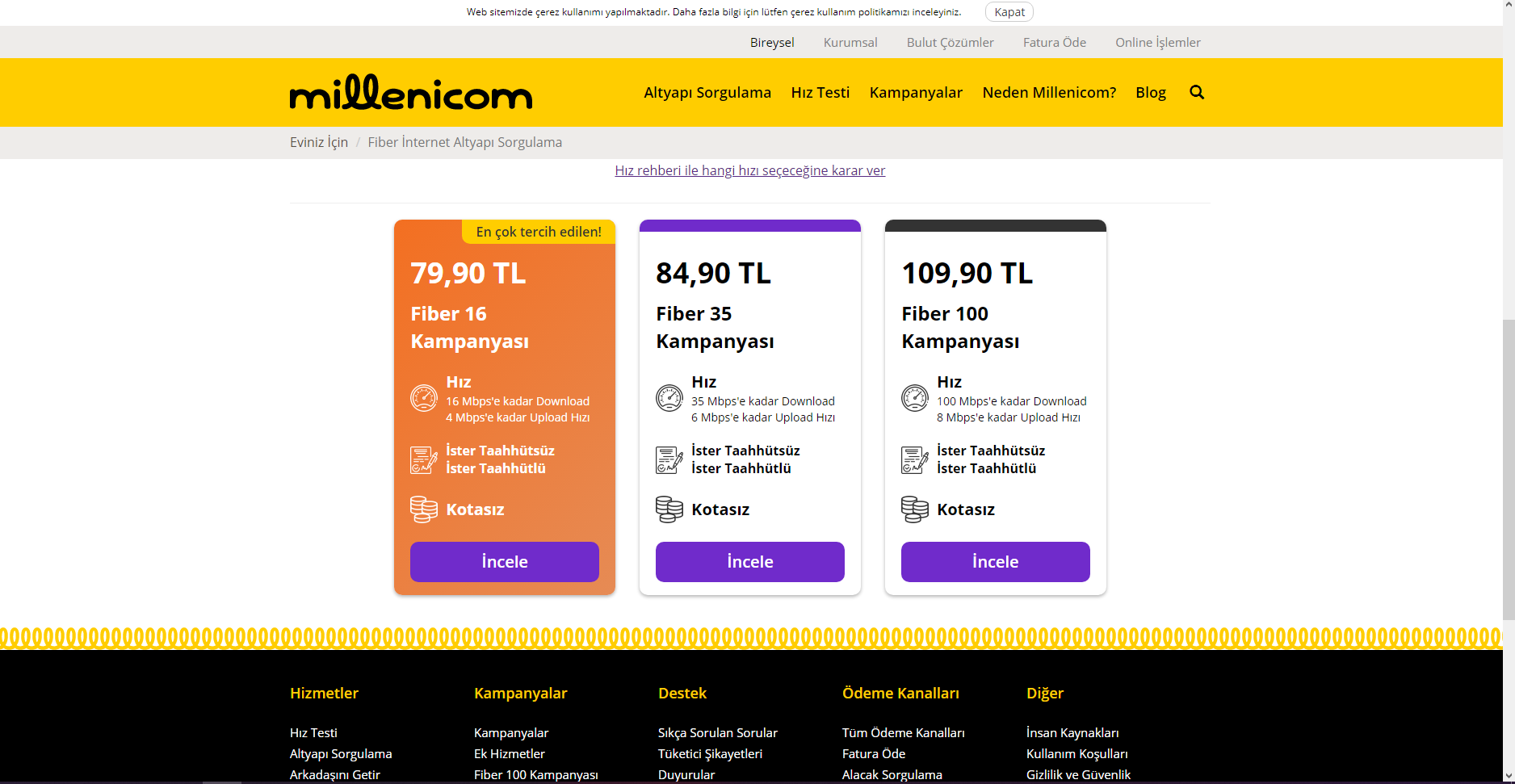The image size is (1515, 784).
Task: Open İnsan Kaynakları footer link
Action: click(1072, 732)
